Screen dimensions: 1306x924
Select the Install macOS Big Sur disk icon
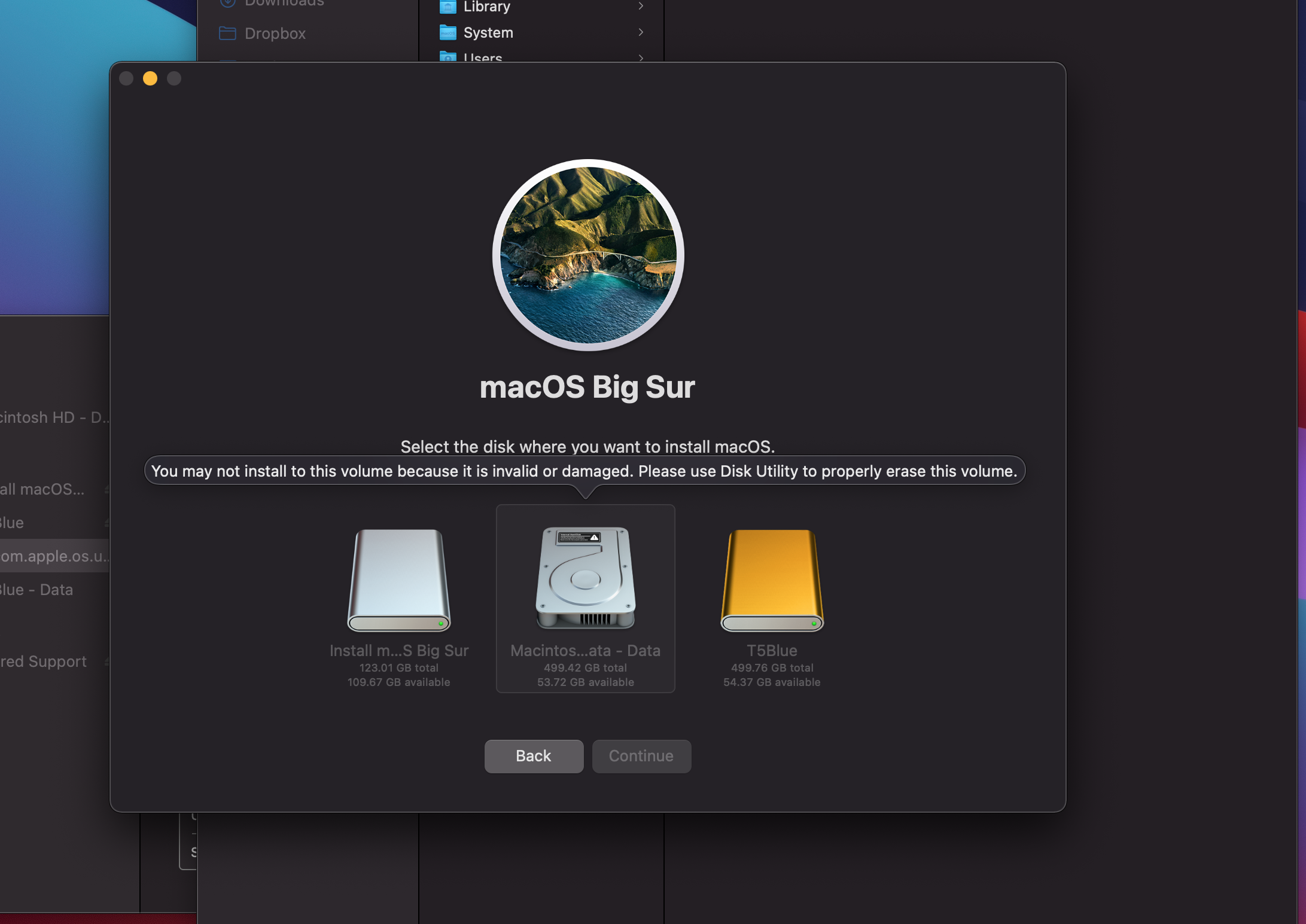point(398,580)
